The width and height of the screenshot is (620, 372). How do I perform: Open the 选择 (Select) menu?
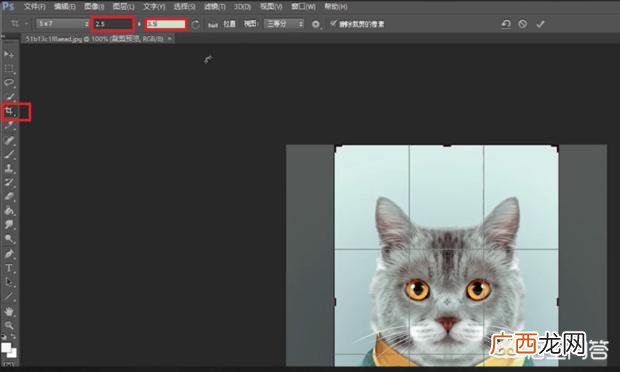(x=184, y=7)
